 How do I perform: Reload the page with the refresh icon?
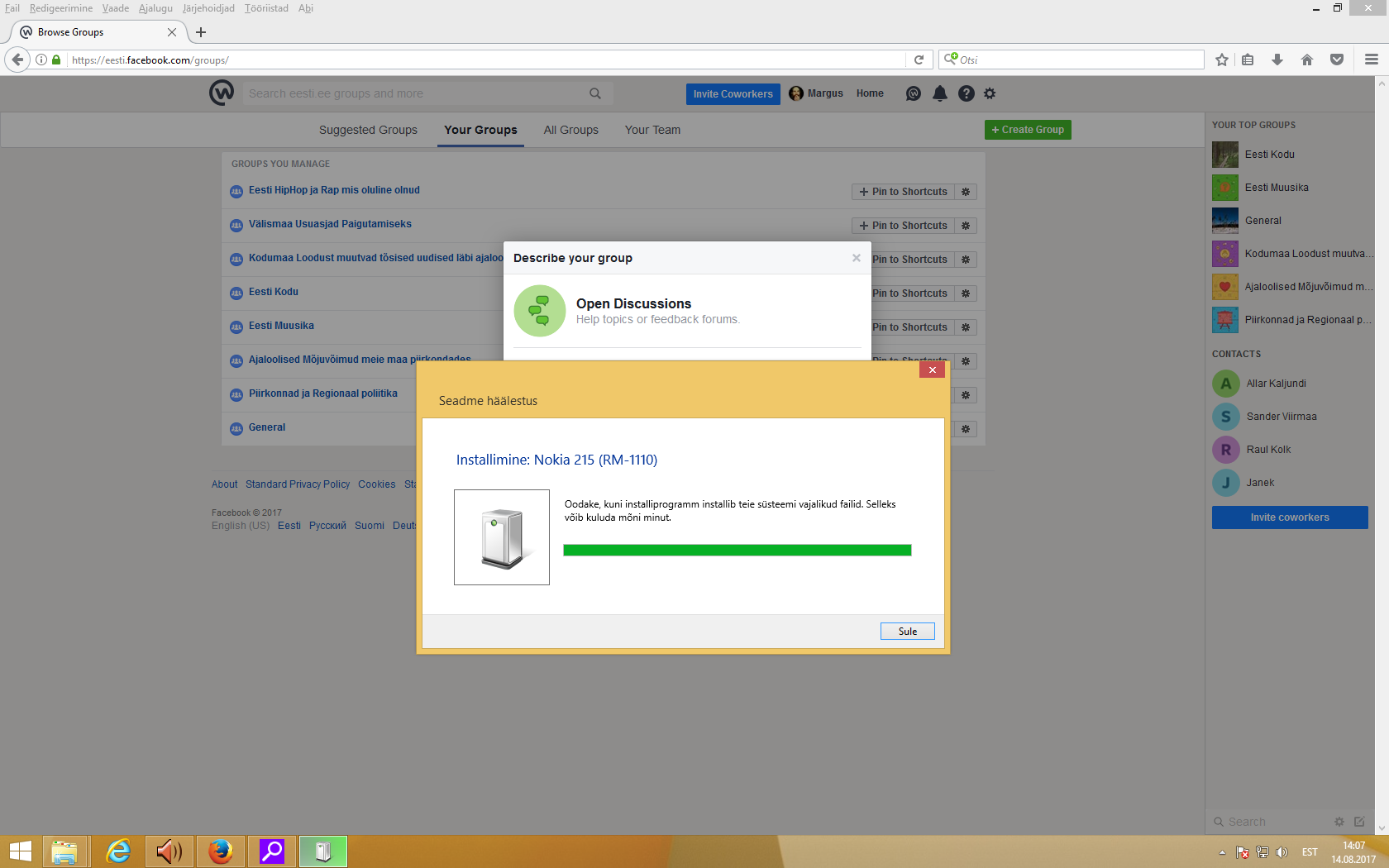tap(919, 60)
